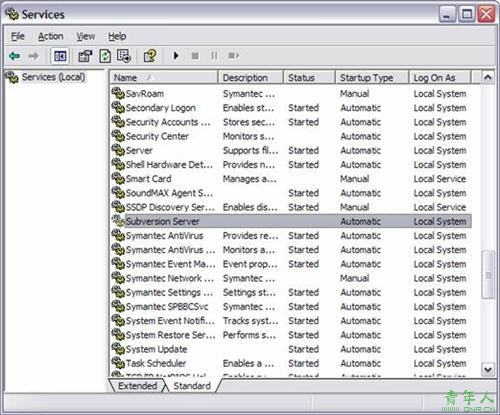Sort list by Name column header
The width and height of the screenshot is (500, 415).
164,78
